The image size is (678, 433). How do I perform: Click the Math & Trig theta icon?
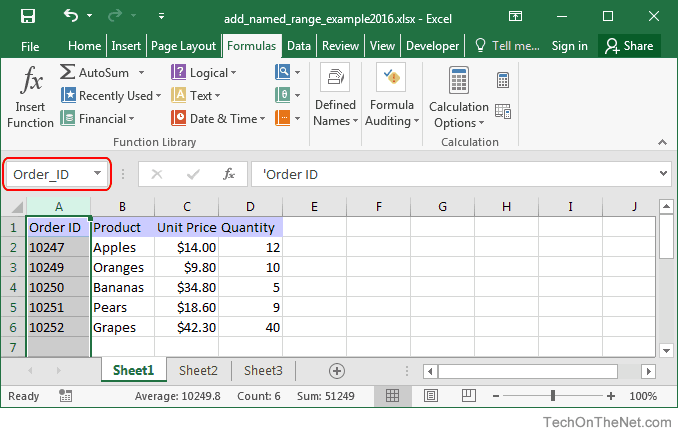(x=282, y=95)
